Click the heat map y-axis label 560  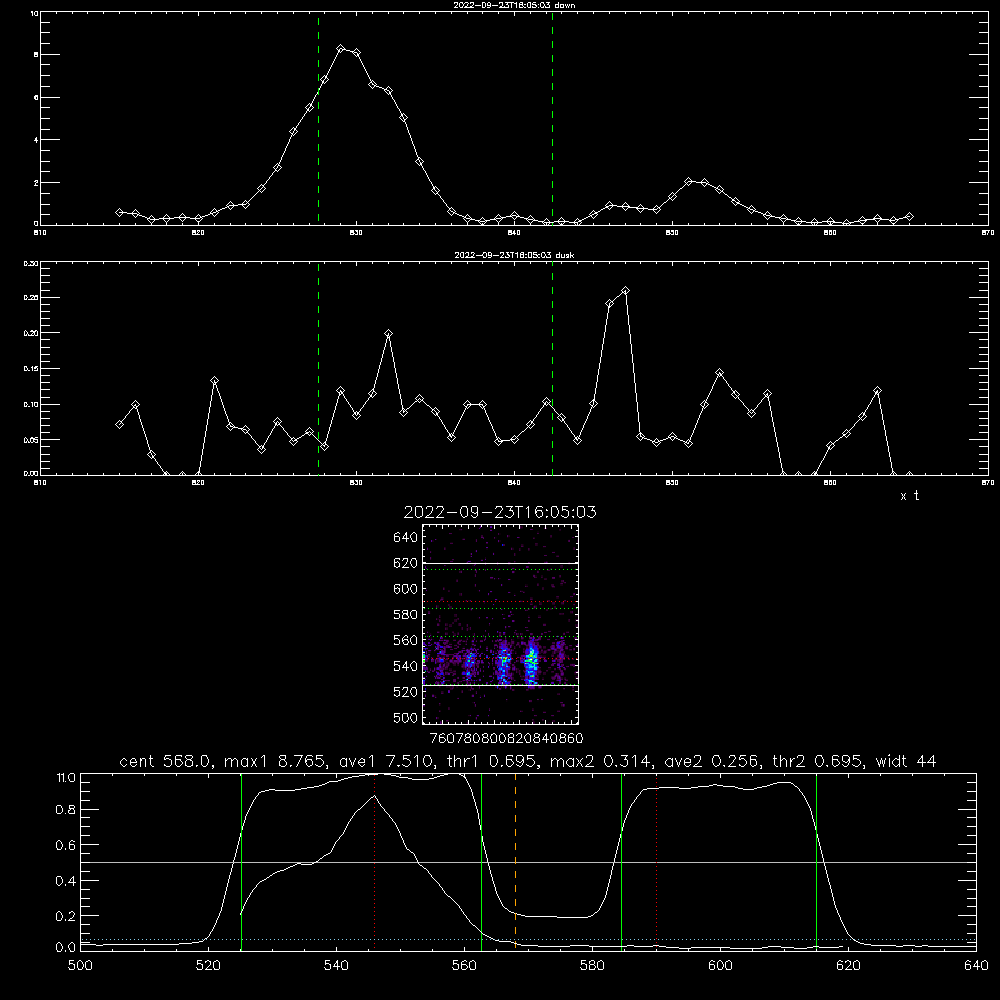[406, 640]
